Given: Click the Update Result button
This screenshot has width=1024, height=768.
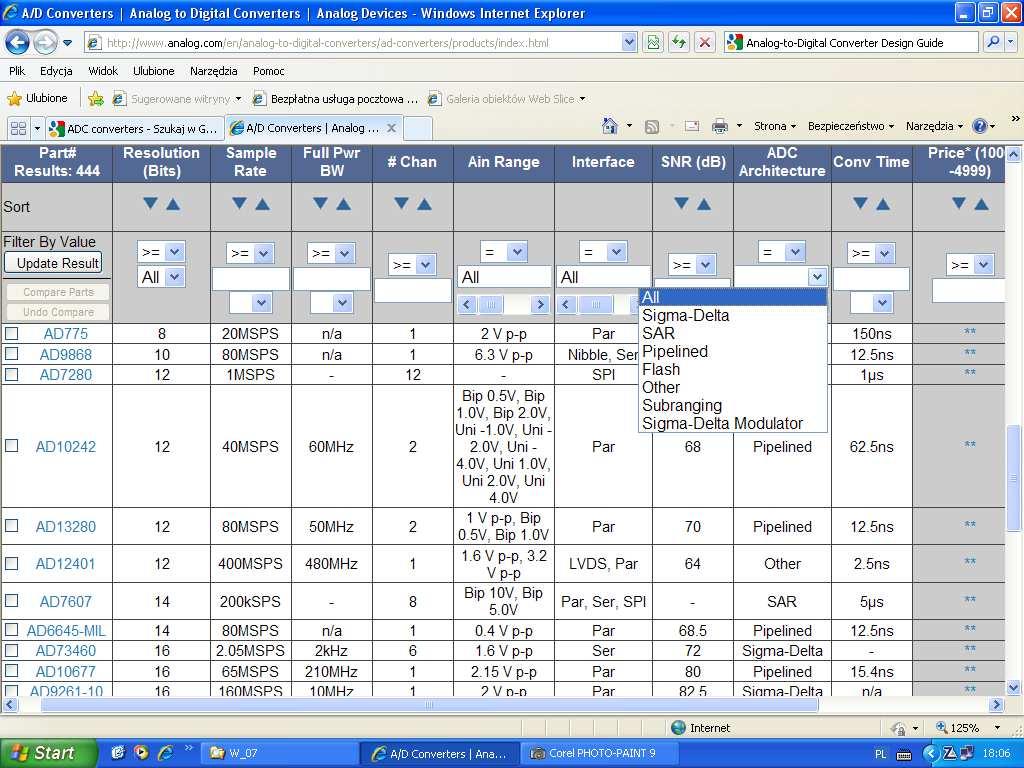Looking at the screenshot, I should (54, 263).
